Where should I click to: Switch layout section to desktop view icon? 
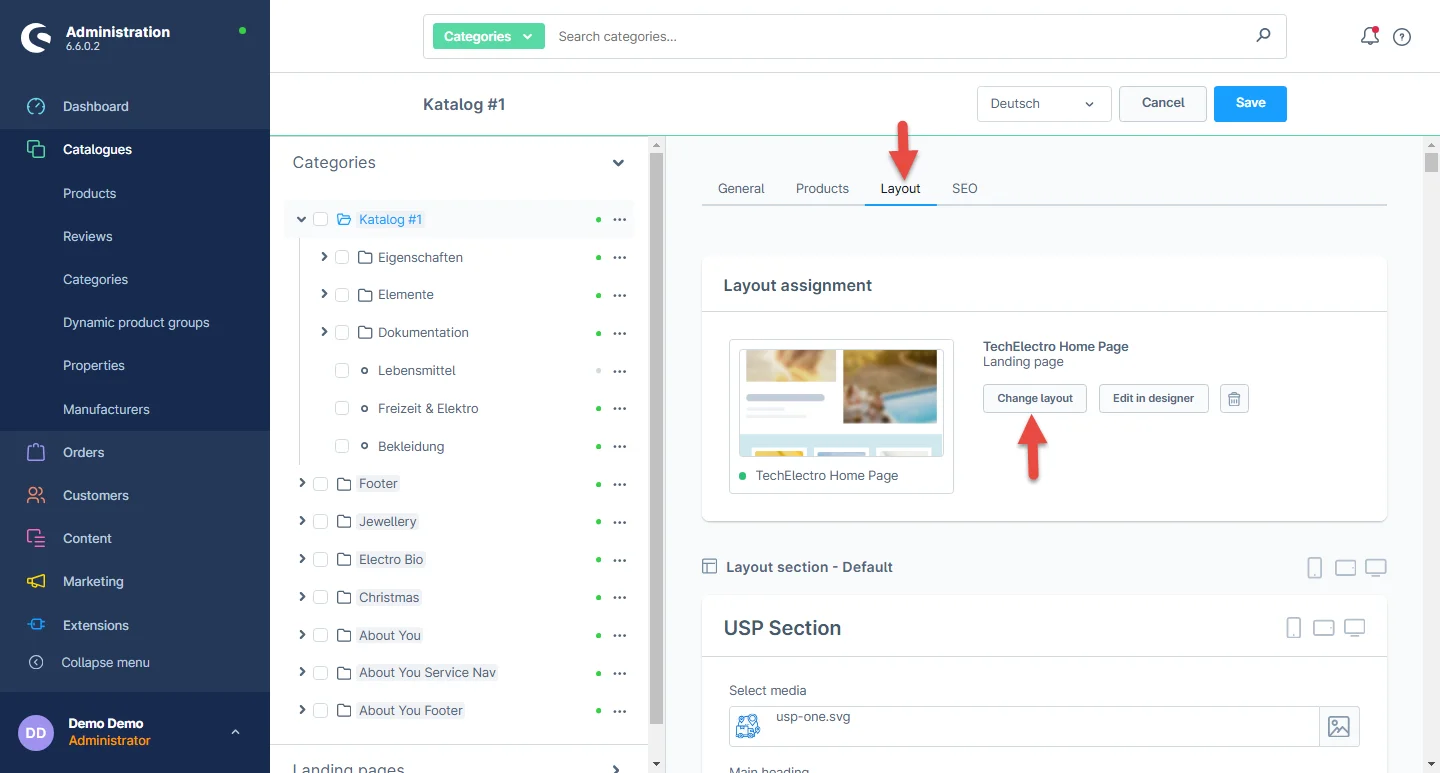(1376, 568)
